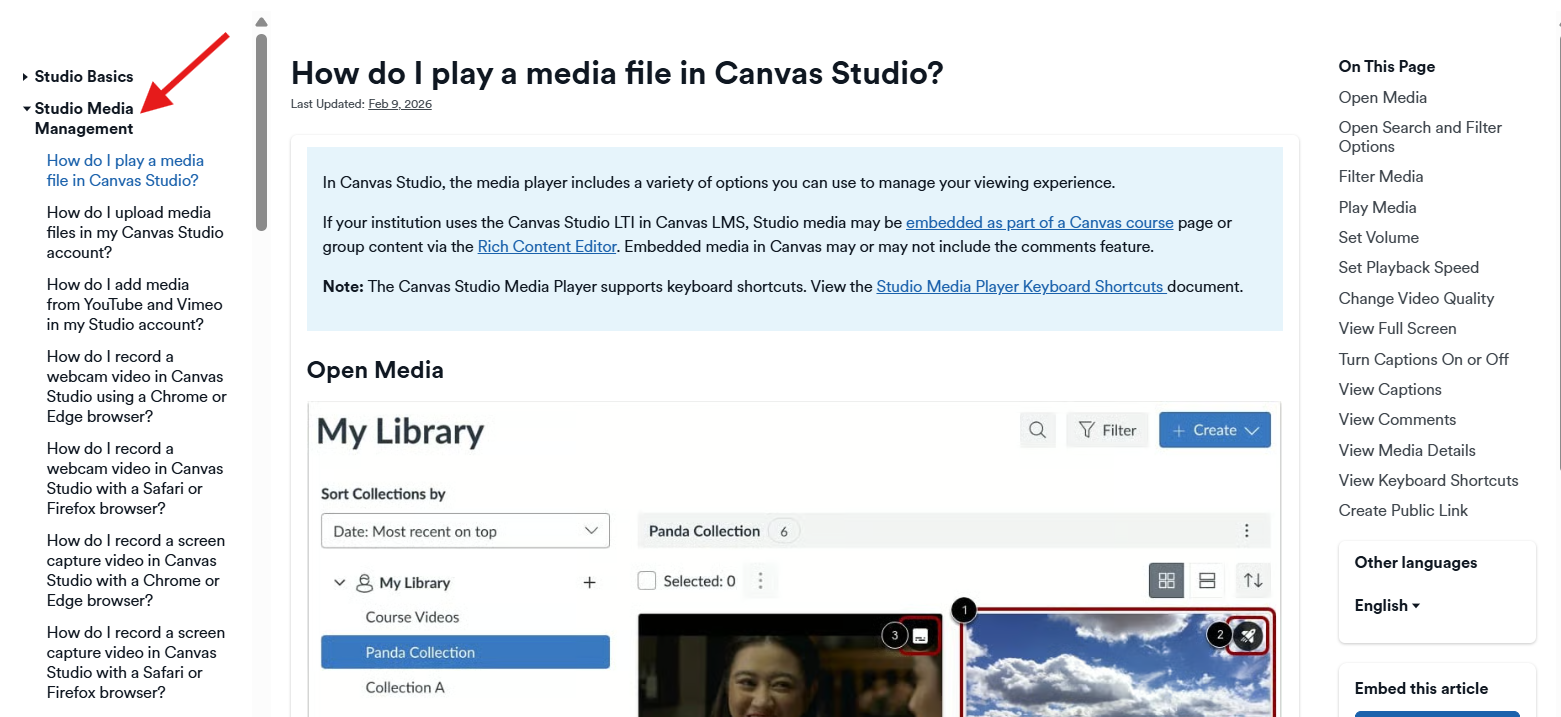The height and width of the screenshot is (717, 1561).
Task: Click the clouds video thumbnail
Action: pos(1118,665)
